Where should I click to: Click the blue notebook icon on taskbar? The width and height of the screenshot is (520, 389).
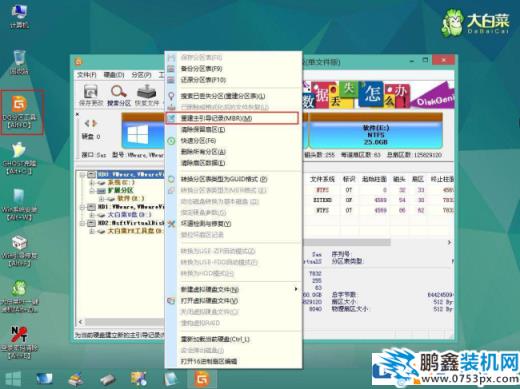[171, 379]
